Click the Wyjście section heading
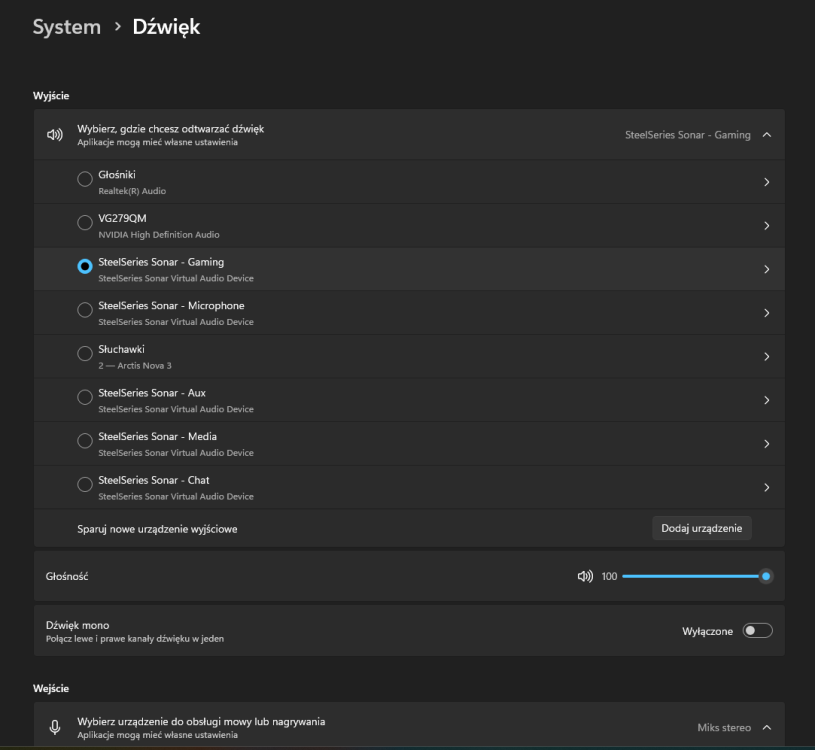This screenshot has height=750, width=815. (51, 96)
